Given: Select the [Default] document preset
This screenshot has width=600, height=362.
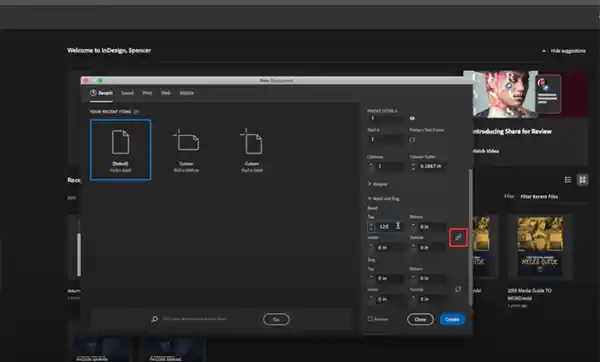Looking at the screenshot, I should 121,150.
